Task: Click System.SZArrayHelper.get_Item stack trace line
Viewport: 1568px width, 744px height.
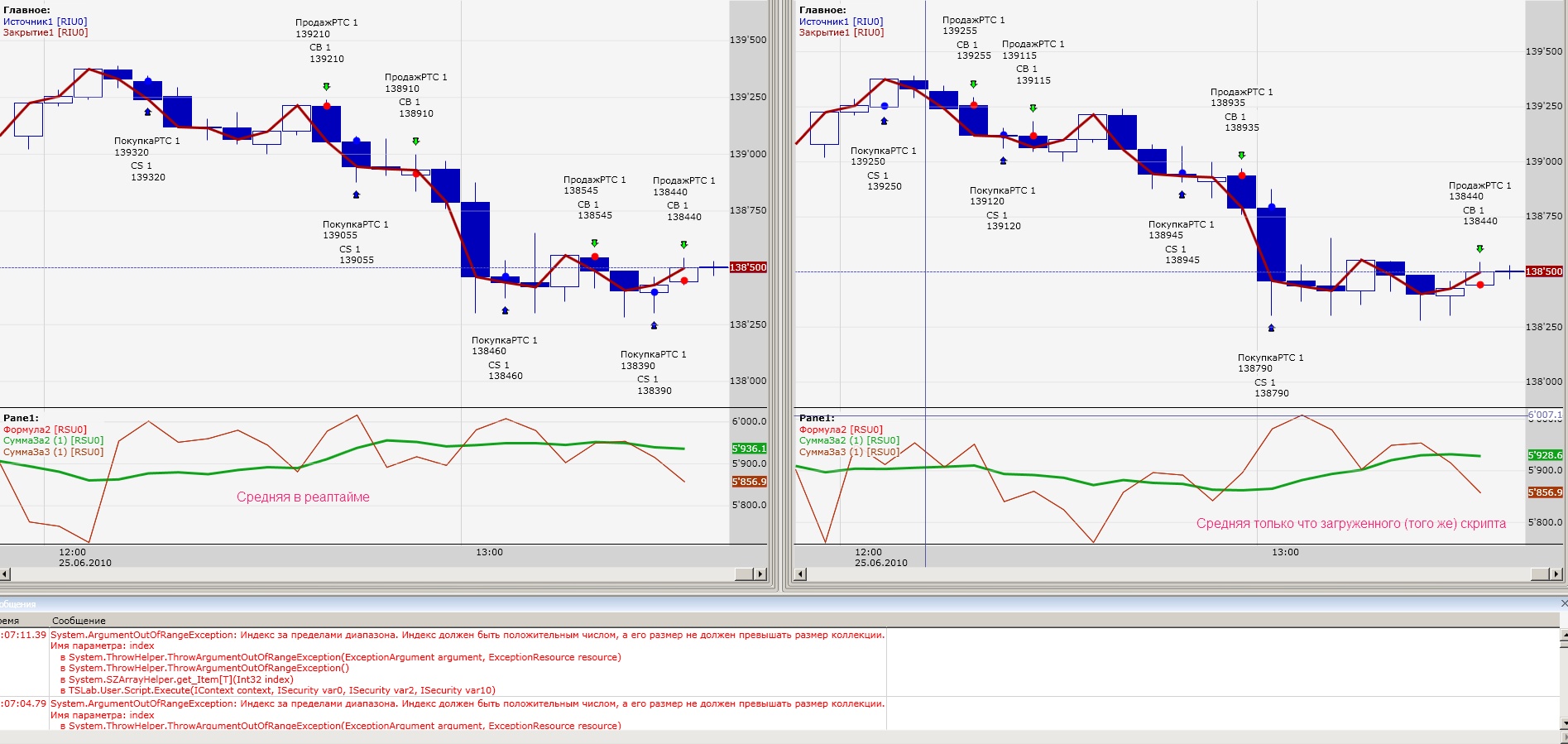Action: point(176,679)
